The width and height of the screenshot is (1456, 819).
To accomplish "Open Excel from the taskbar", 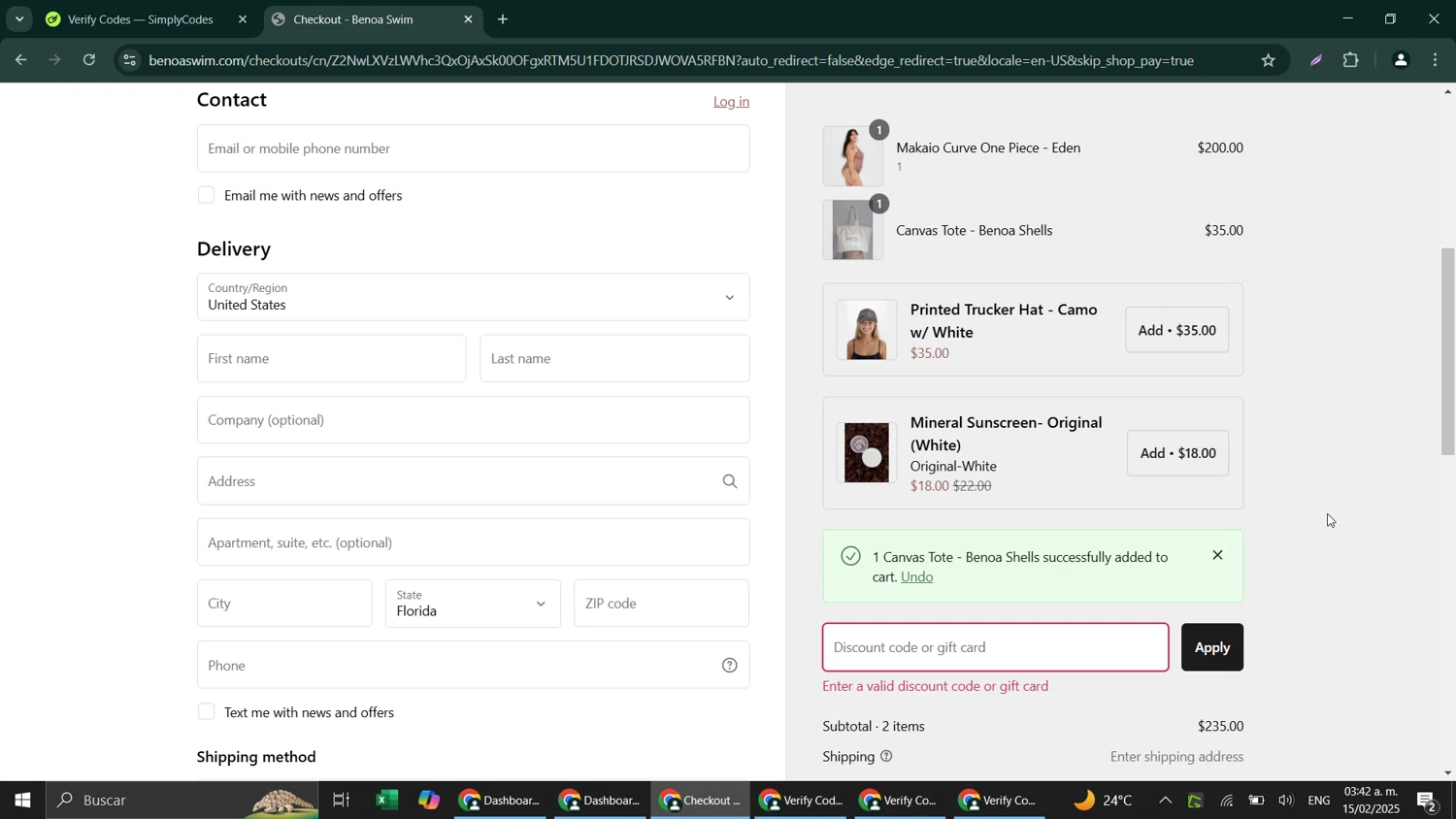I will pos(386,801).
